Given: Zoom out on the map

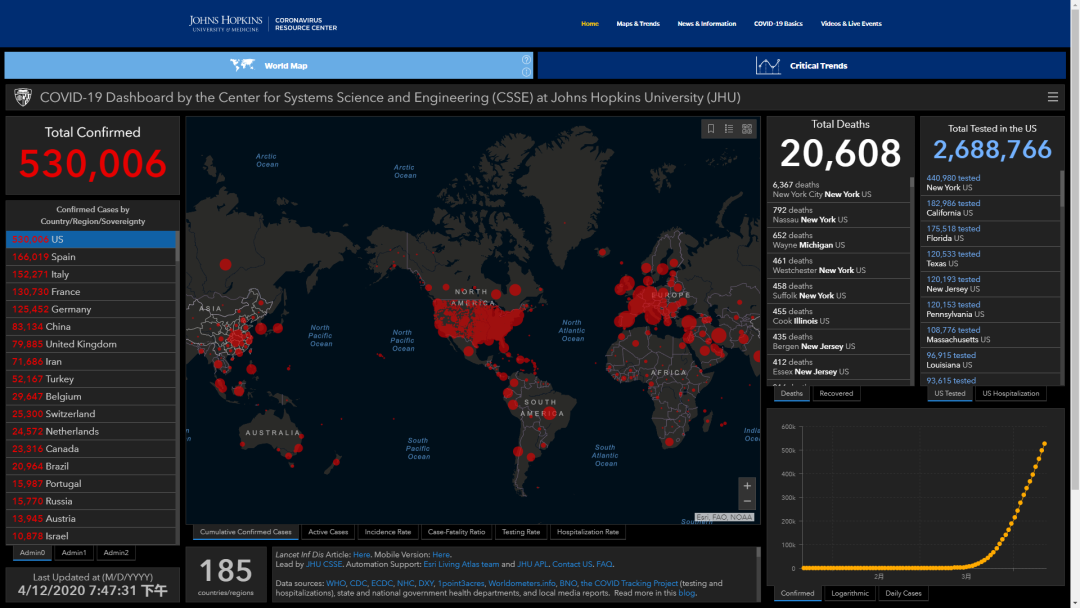Looking at the screenshot, I should point(746,501).
